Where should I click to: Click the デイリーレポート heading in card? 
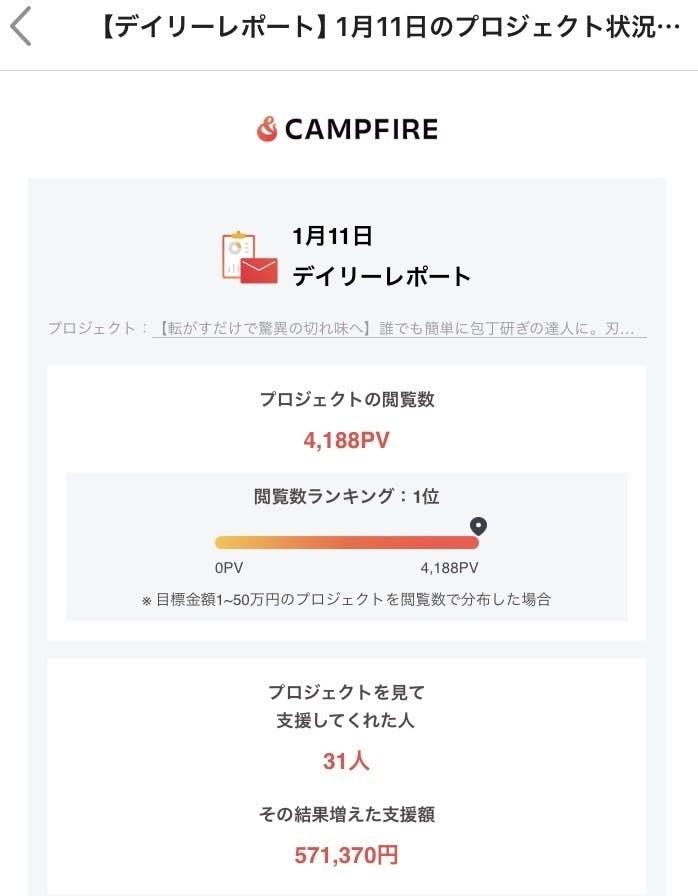(x=381, y=277)
